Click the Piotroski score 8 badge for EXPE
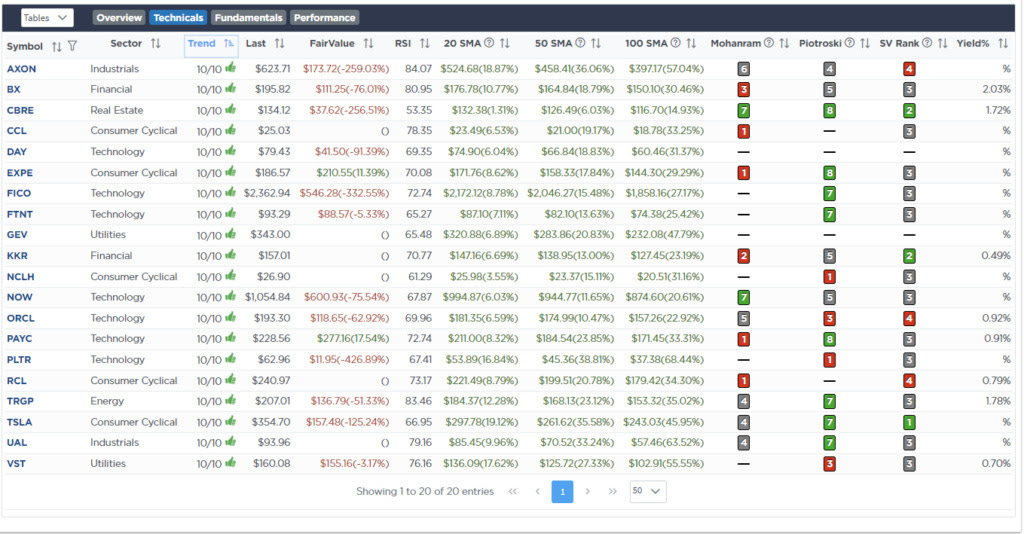Image resolution: width=1024 pixels, height=534 pixels. coord(829,173)
